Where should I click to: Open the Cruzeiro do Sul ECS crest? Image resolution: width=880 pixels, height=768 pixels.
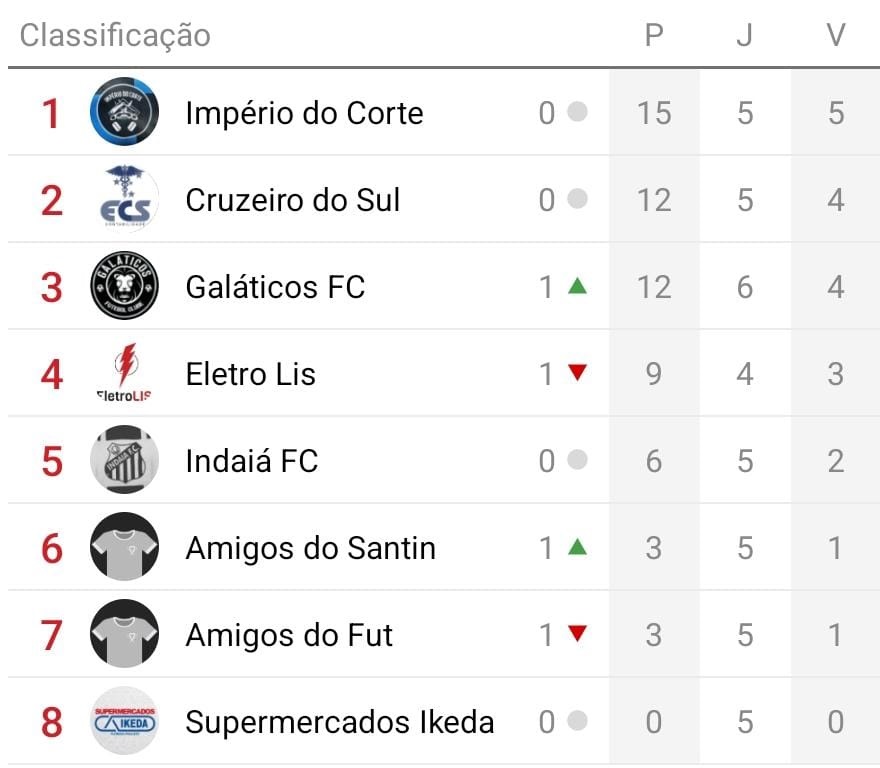click(x=124, y=199)
